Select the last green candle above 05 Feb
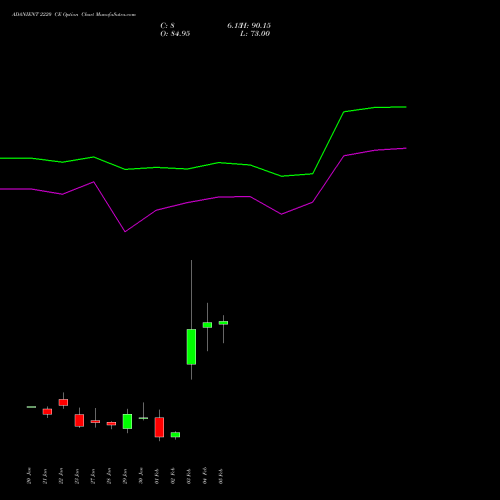Image resolution: width=500 pixels, height=500 pixels. 223,323
